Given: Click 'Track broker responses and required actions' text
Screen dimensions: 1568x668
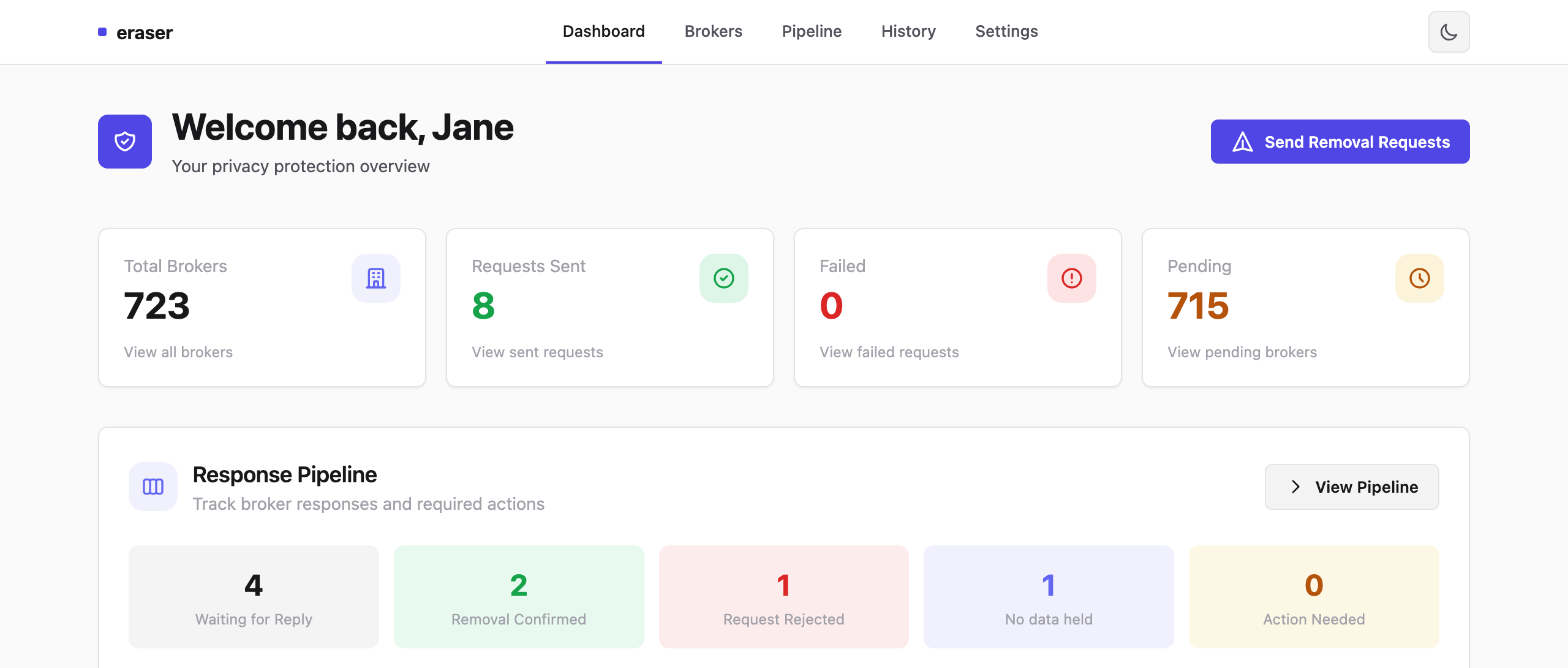Looking at the screenshot, I should 369,504.
